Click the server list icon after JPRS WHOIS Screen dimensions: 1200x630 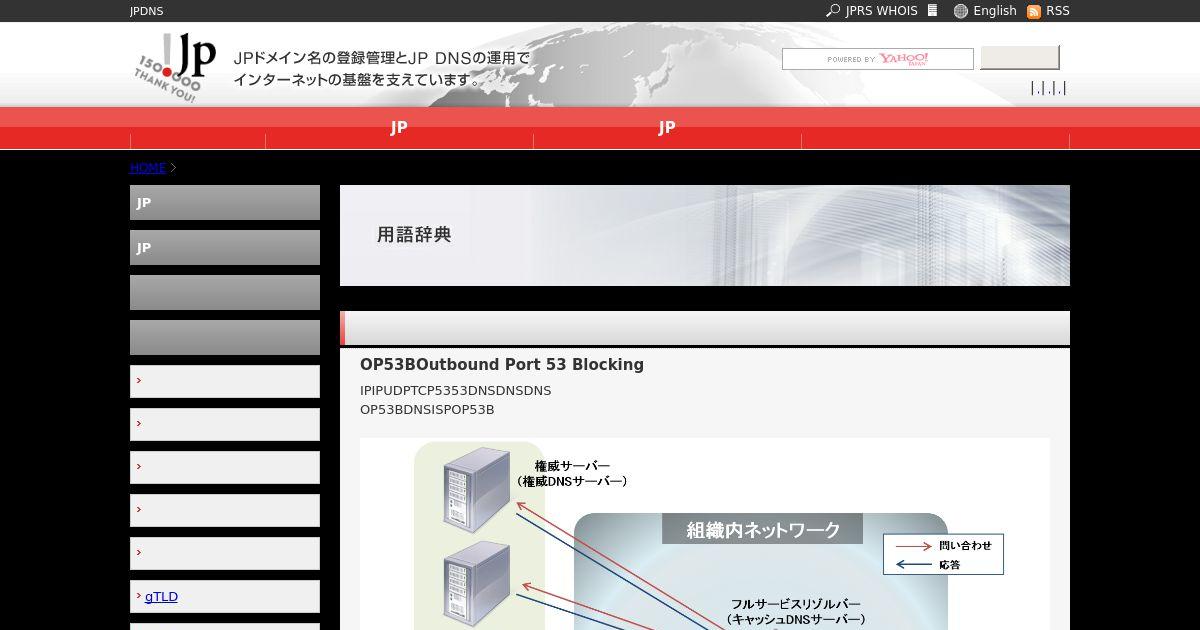coord(933,11)
